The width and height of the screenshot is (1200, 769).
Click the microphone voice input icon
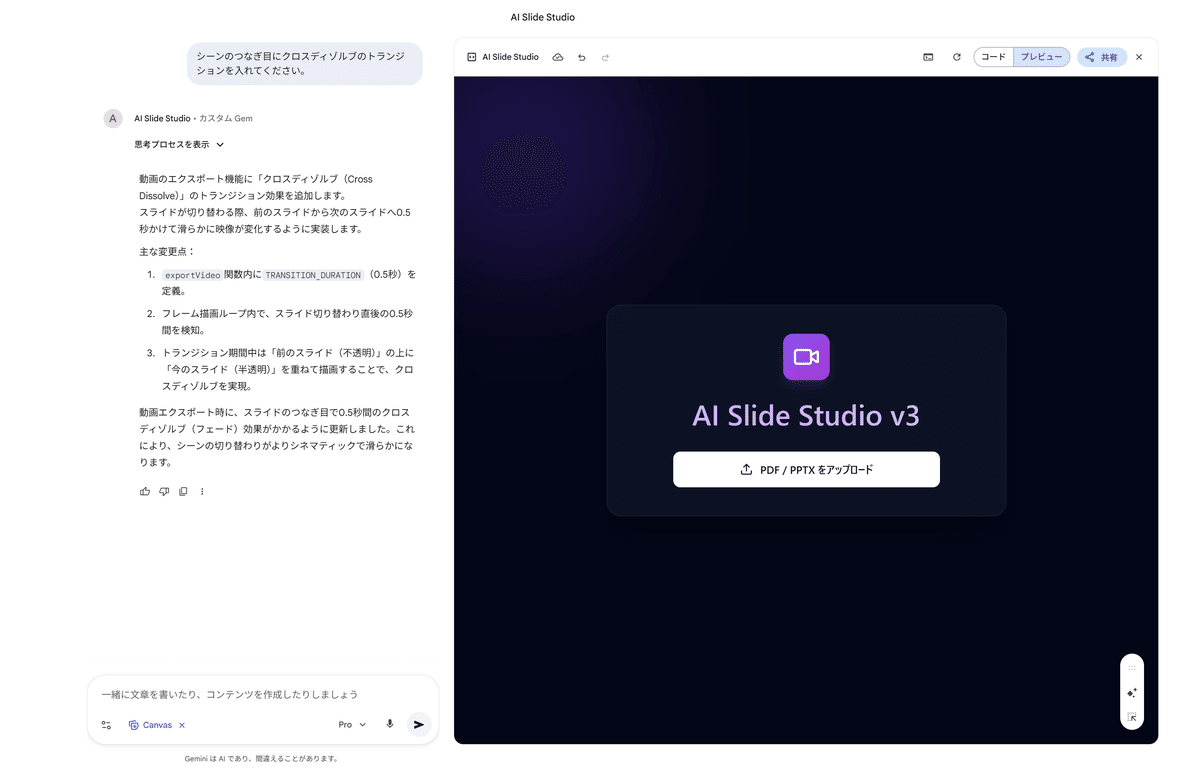[390, 724]
